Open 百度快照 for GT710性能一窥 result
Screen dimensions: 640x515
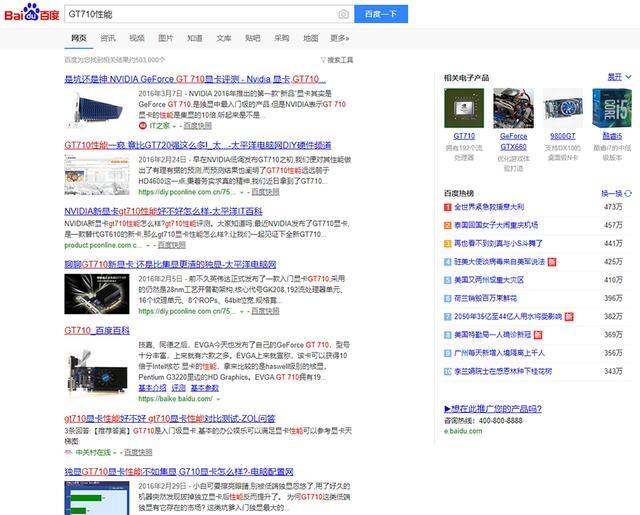point(265,192)
